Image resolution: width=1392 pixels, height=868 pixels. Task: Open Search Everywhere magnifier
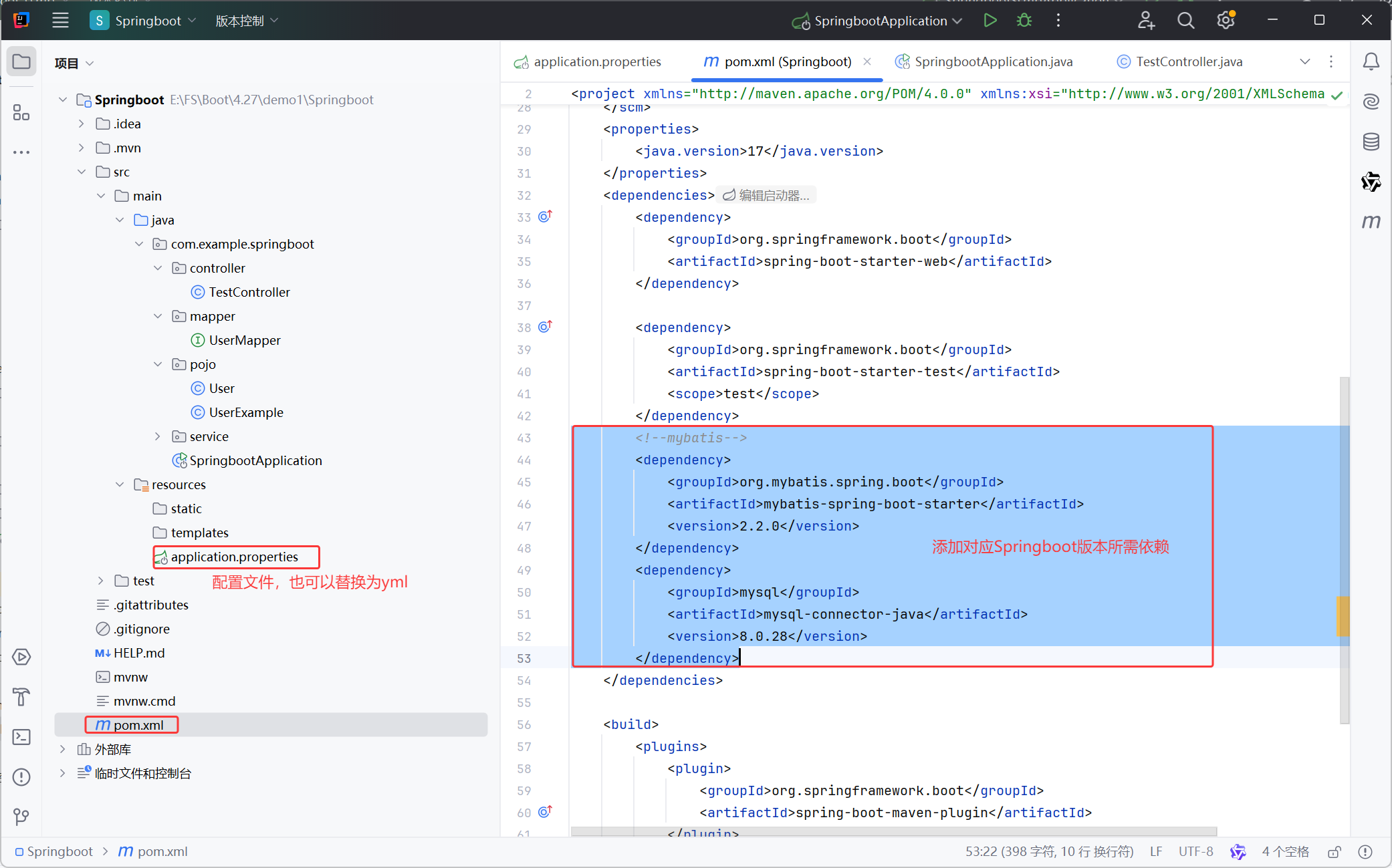tap(1185, 20)
